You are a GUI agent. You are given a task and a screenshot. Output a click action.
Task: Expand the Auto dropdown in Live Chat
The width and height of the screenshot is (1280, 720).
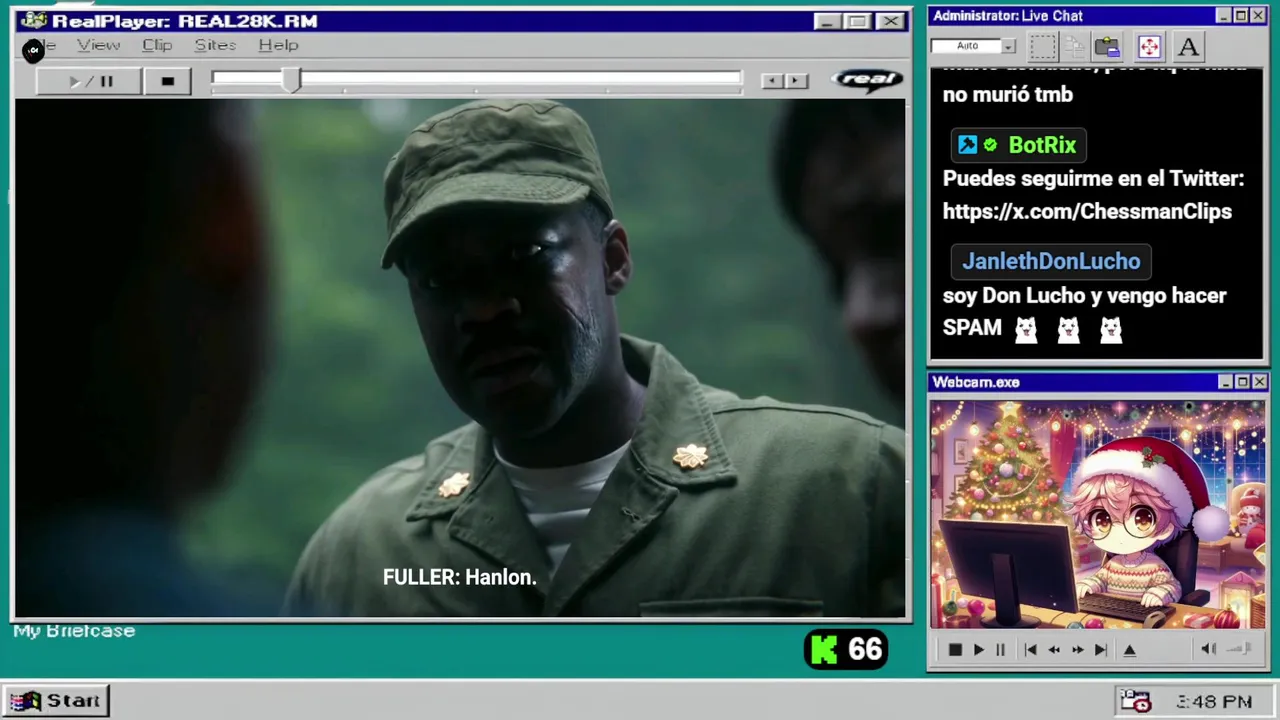[x=1008, y=46]
